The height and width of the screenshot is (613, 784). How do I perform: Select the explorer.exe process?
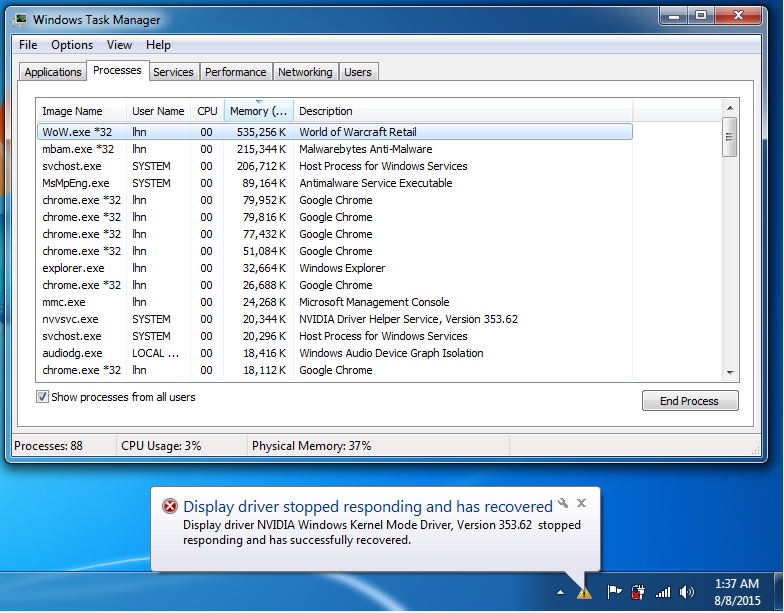point(334,268)
